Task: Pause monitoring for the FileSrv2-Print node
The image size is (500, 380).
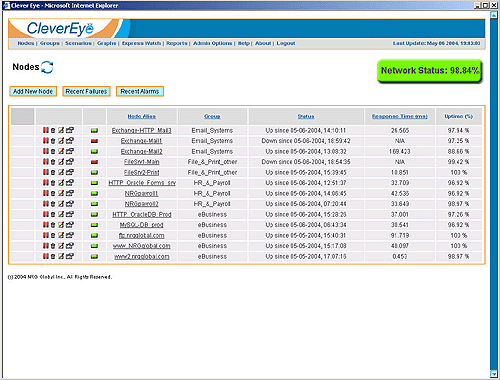Action: [x=46, y=172]
